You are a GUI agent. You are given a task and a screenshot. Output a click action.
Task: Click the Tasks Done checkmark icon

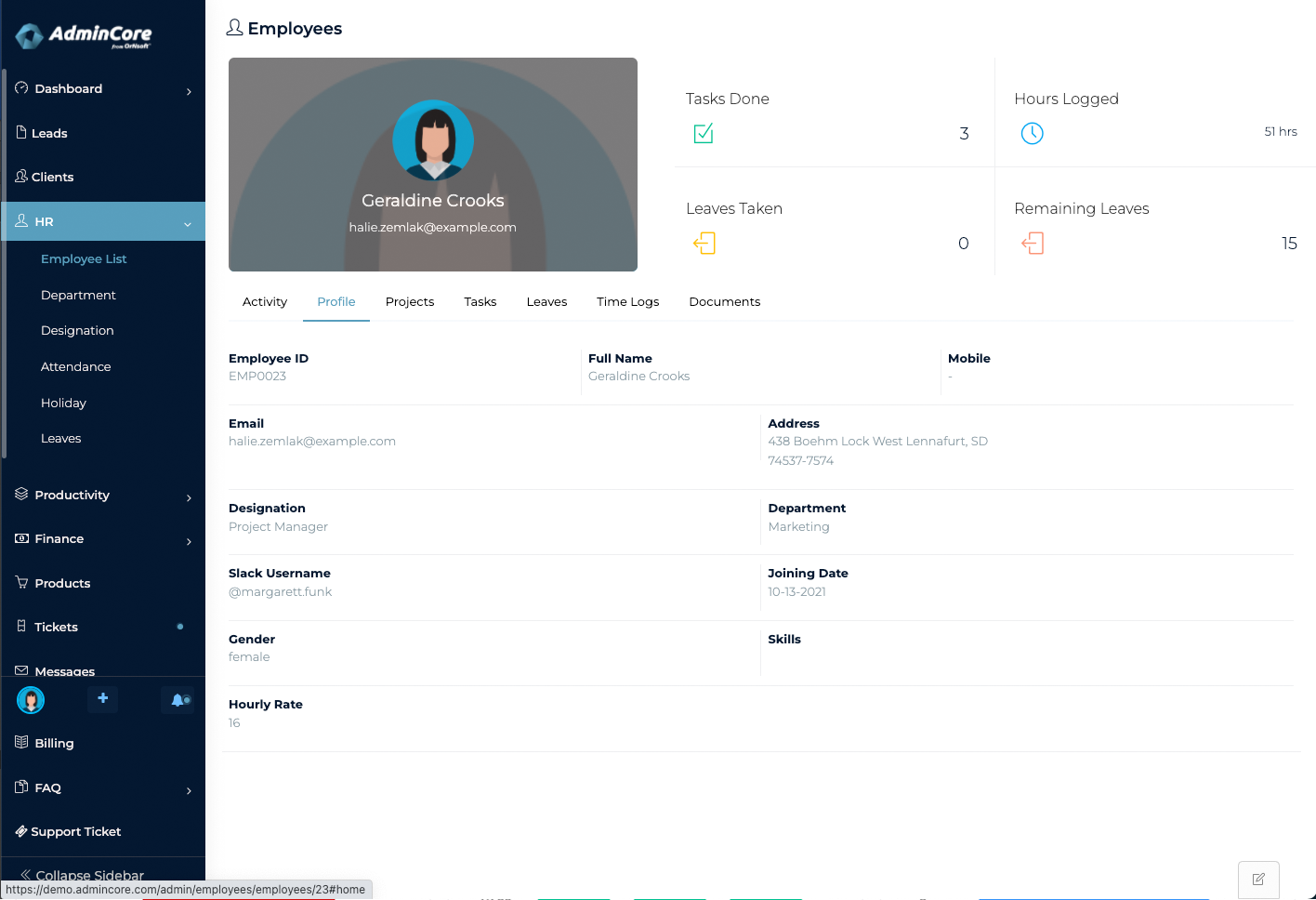pos(704,134)
